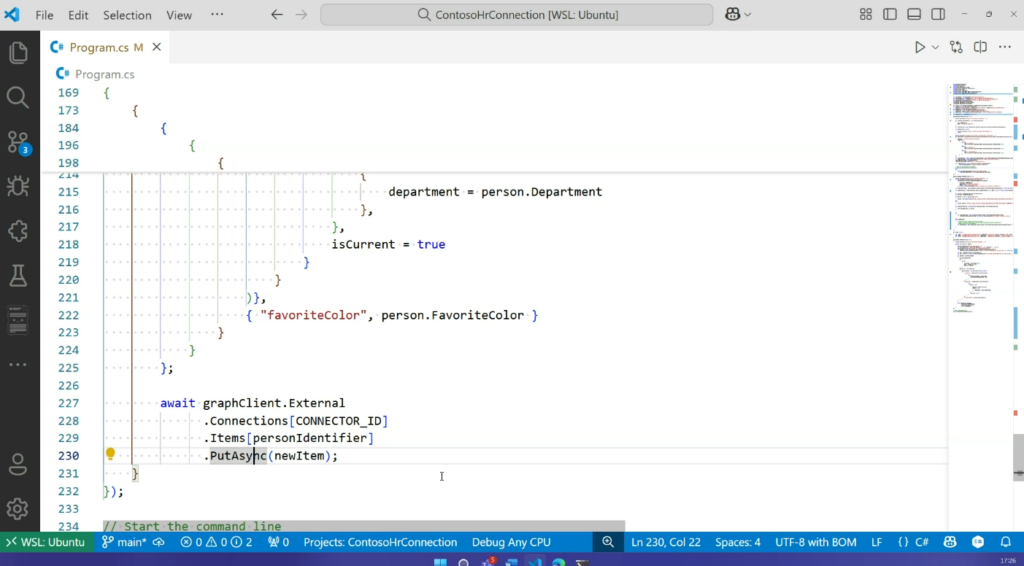Image resolution: width=1024 pixels, height=566 pixels.
Task: Click the VS Code logo in title bar
Action: (12, 14)
